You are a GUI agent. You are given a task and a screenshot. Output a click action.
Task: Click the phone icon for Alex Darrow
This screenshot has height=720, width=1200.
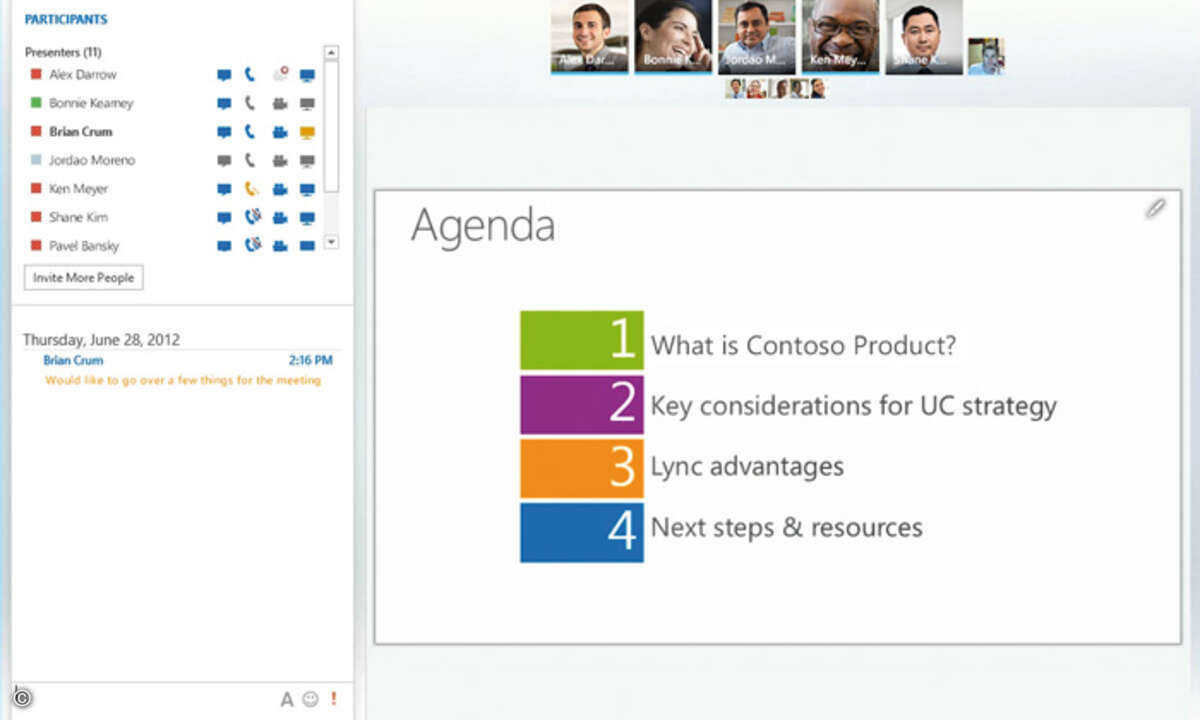250,75
